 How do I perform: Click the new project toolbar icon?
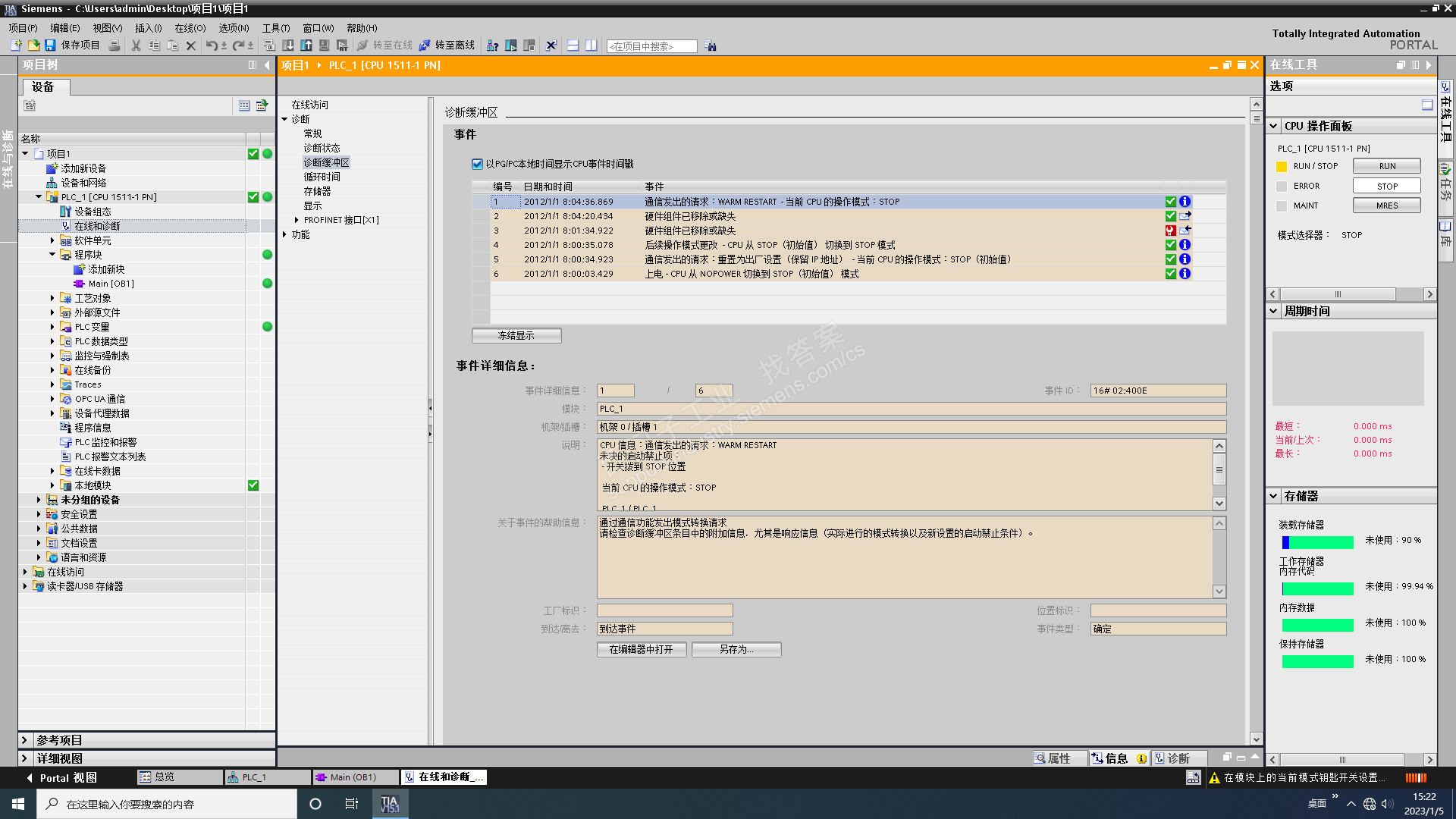pos(17,45)
